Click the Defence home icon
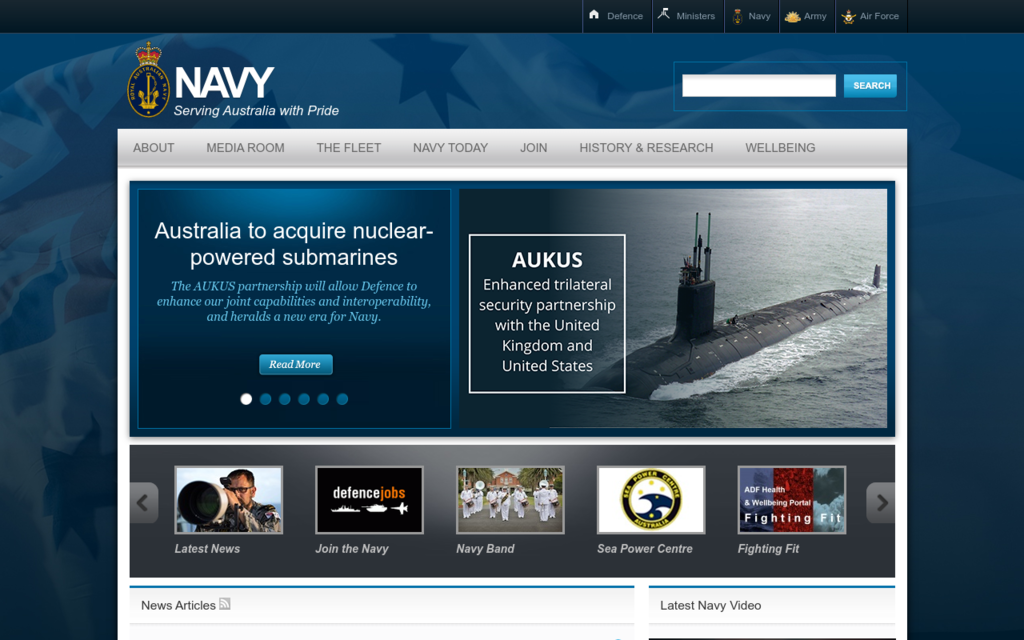Viewport: 1024px width, 640px height. pos(597,15)
